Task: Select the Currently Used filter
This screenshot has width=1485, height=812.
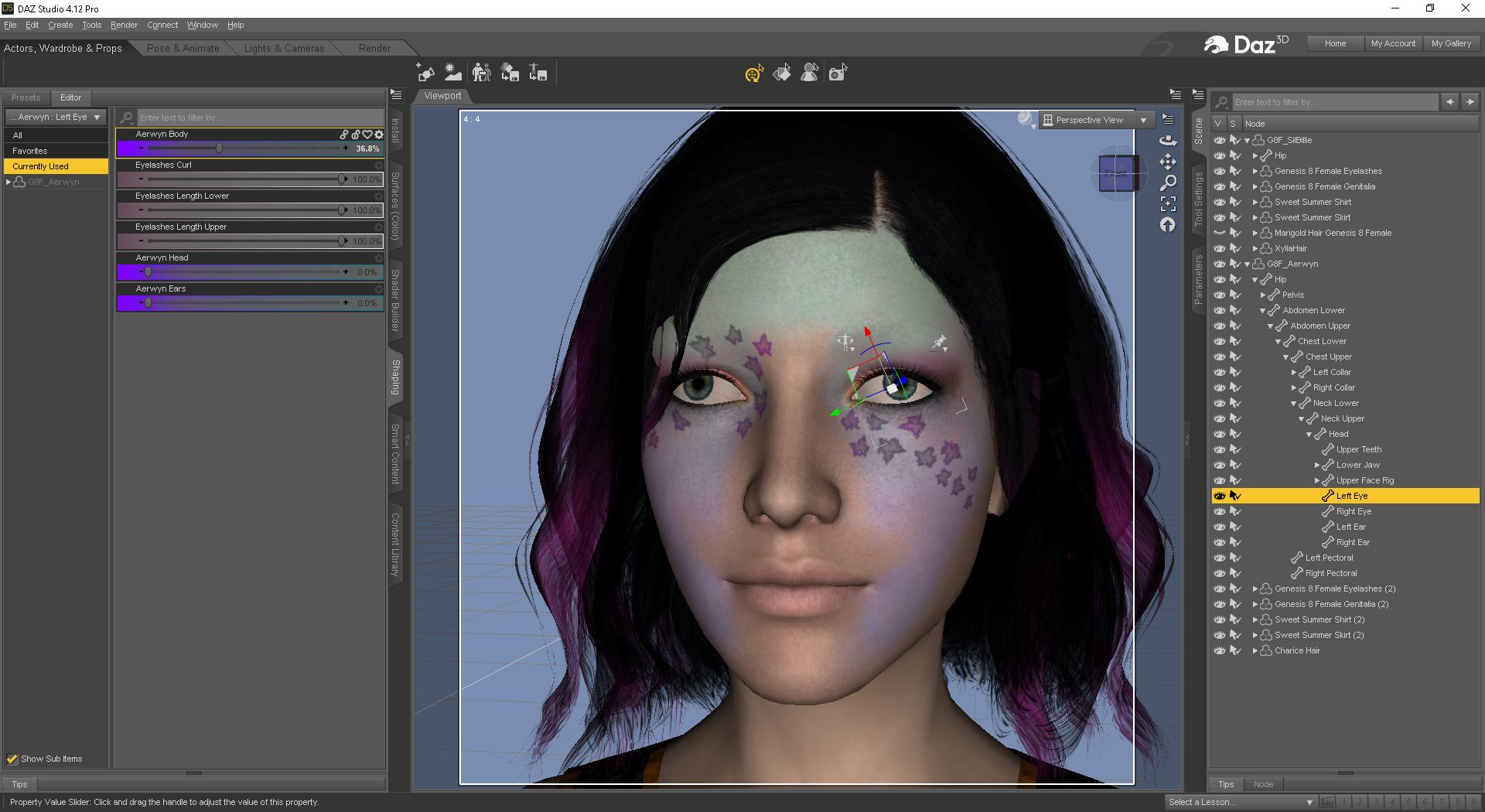Action: pos(56,166)
